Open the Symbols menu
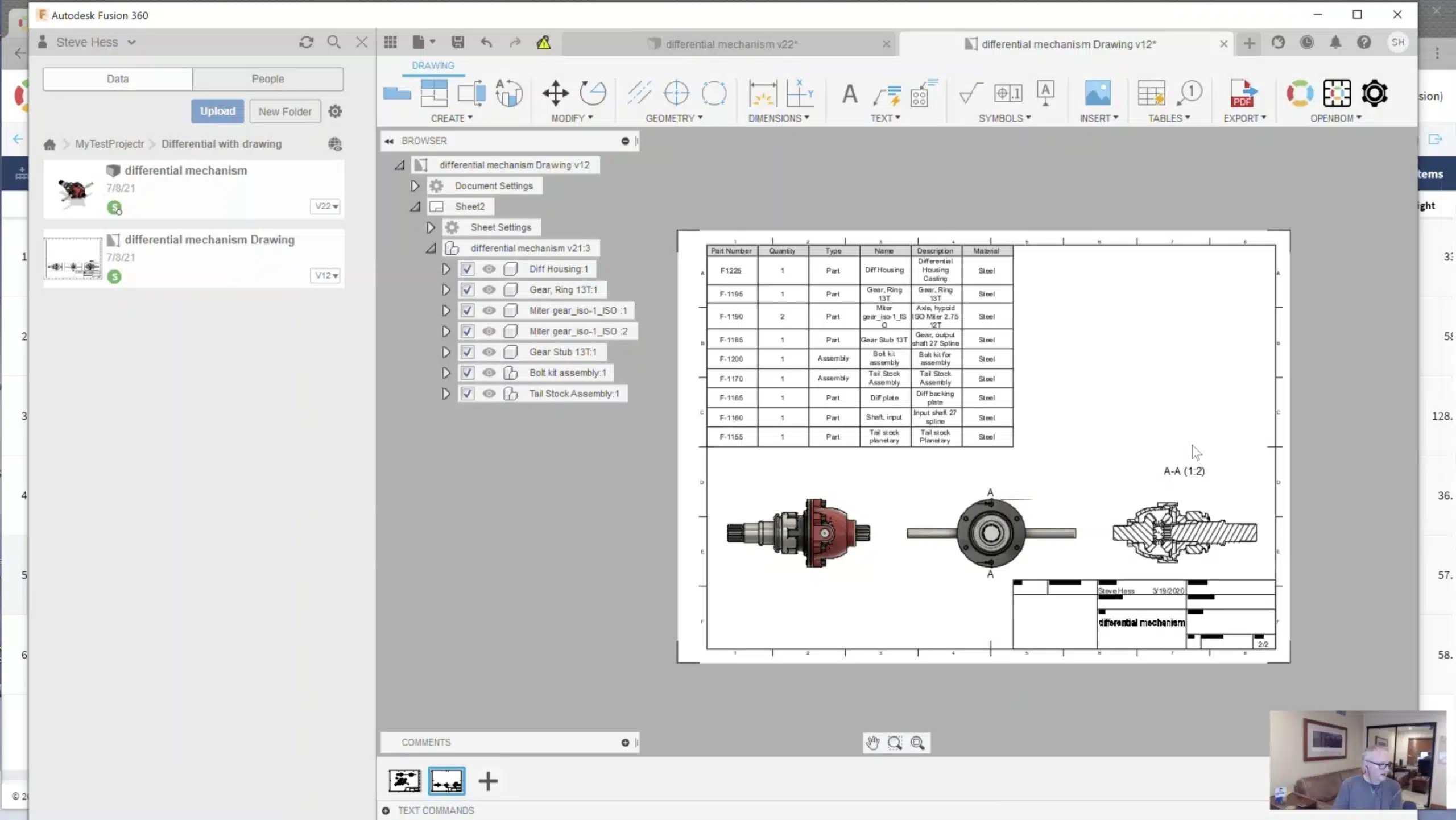Viewport: 1456px width, 820px height. 1004,118
